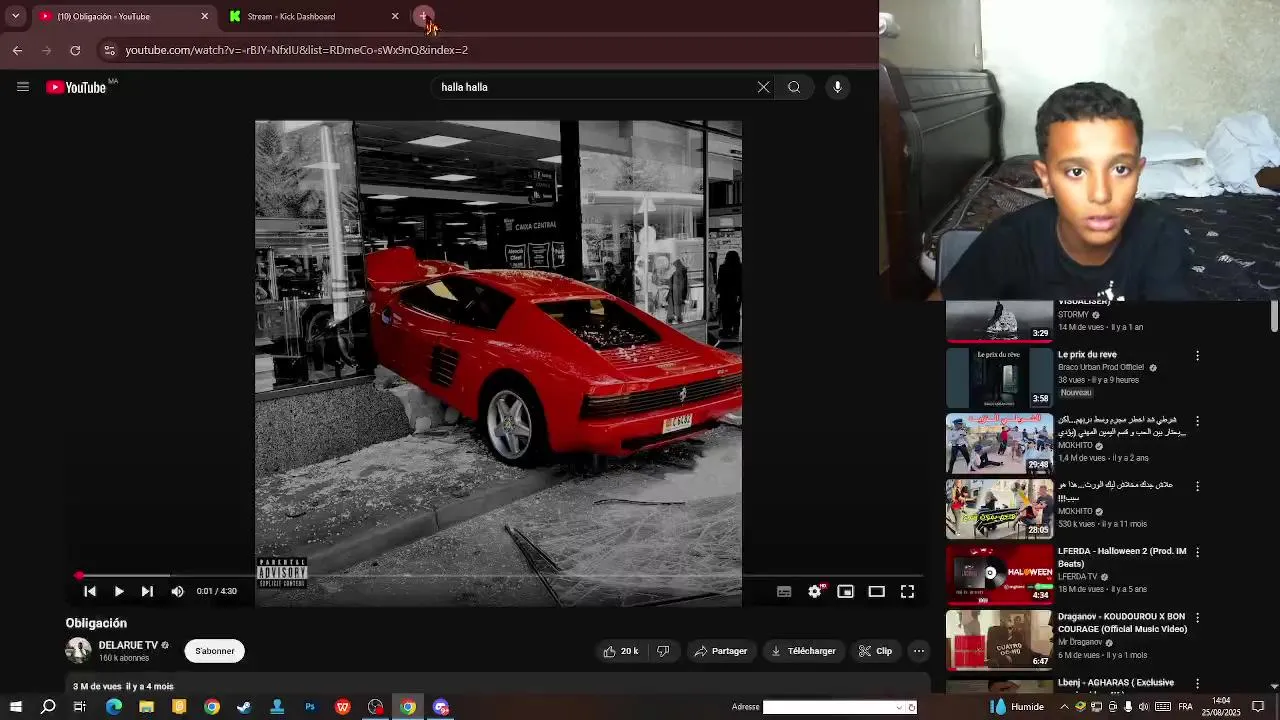The image size is (1280, 720).
Task: Click the 3 M de vues description text
Action: coord(123,687)
